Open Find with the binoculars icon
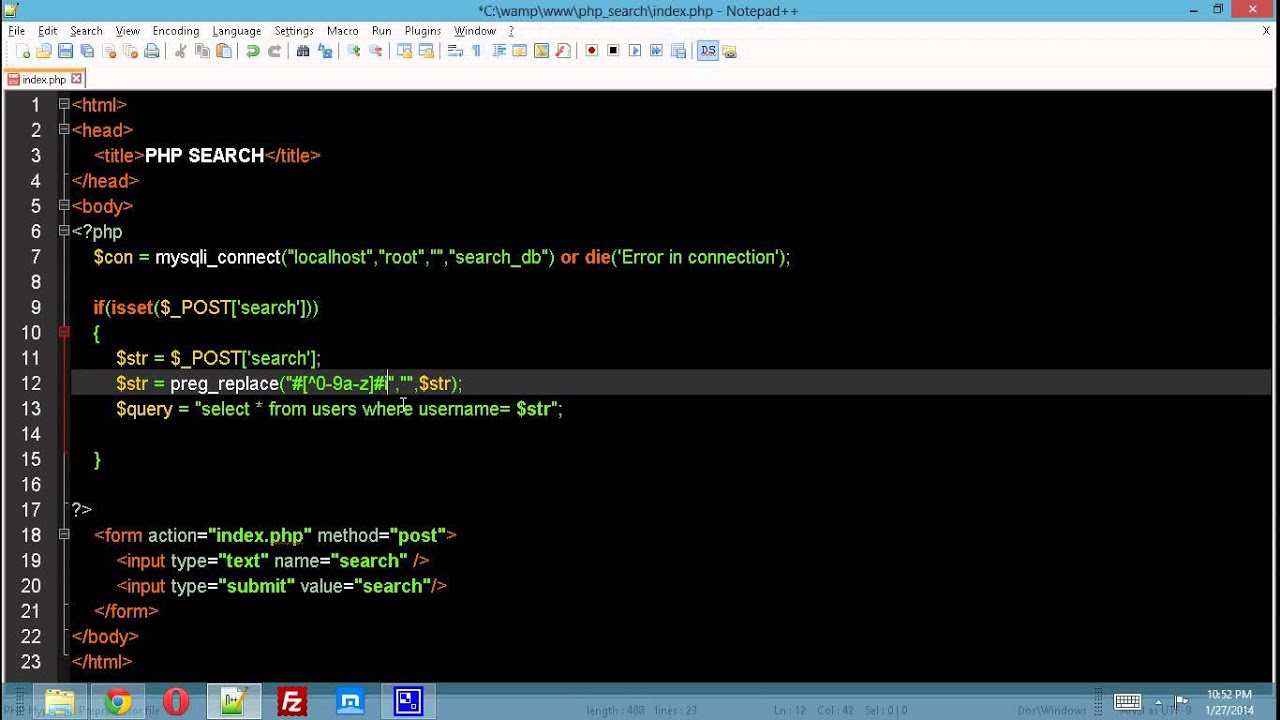Image resolution: width=1280 pixels, height=720 pixels. (303, 51)
